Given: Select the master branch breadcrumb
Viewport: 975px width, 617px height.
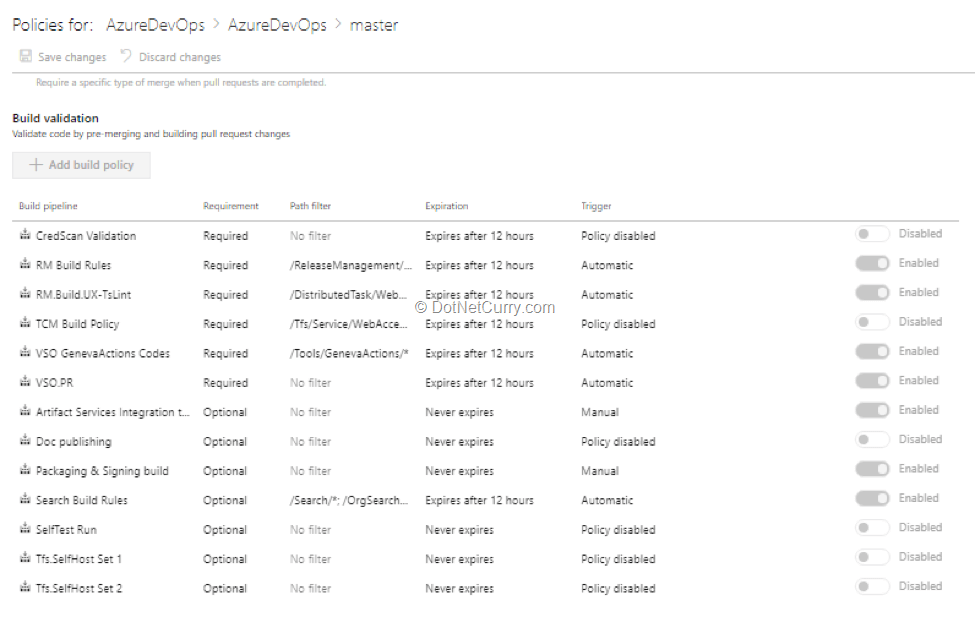Looking at the screenshot, I should [x=374, y=26].
